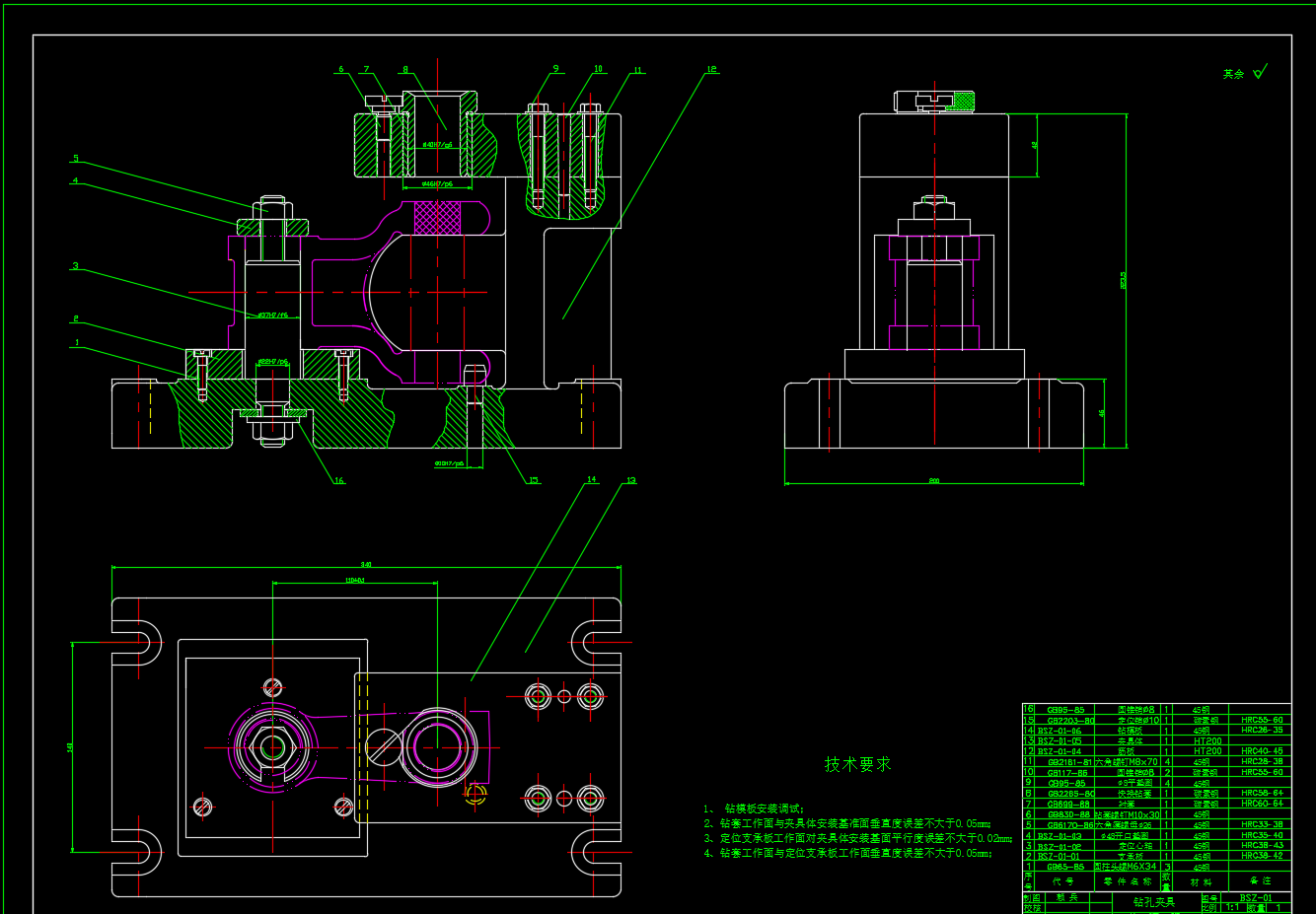Click the balloon number 12 callout label
Screen dimensions: 1316x914
tap(711, 70)
